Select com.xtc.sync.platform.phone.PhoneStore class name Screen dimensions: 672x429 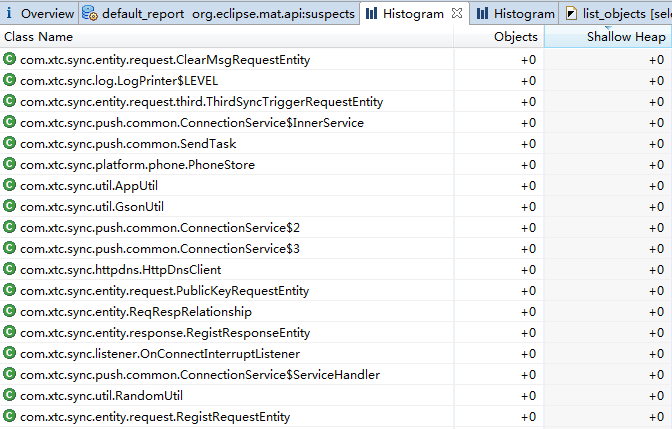click(x=138, y=165)
